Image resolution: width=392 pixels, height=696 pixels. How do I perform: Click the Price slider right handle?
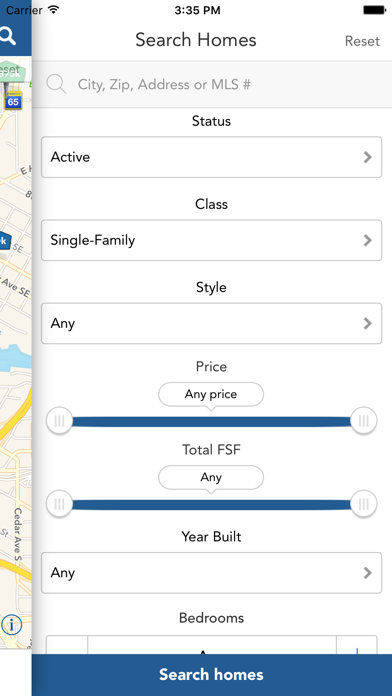click(x=364, y=420)
